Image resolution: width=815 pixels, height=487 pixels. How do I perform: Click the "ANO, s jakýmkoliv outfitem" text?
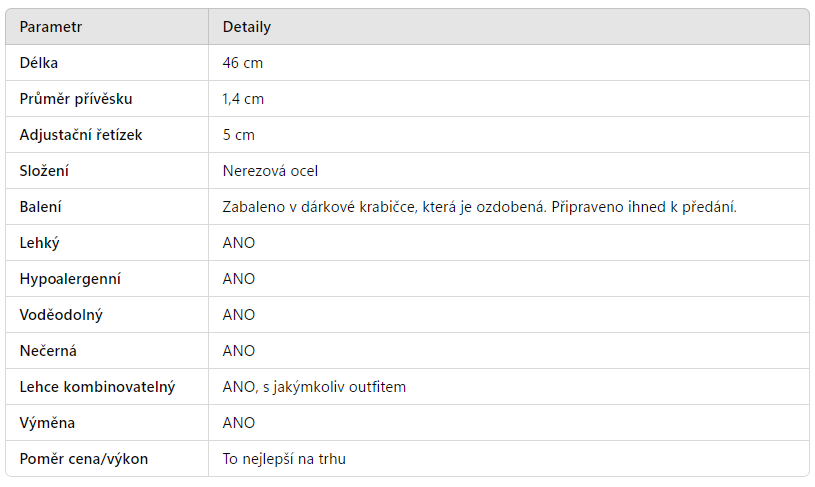click(x=314, y=387)
